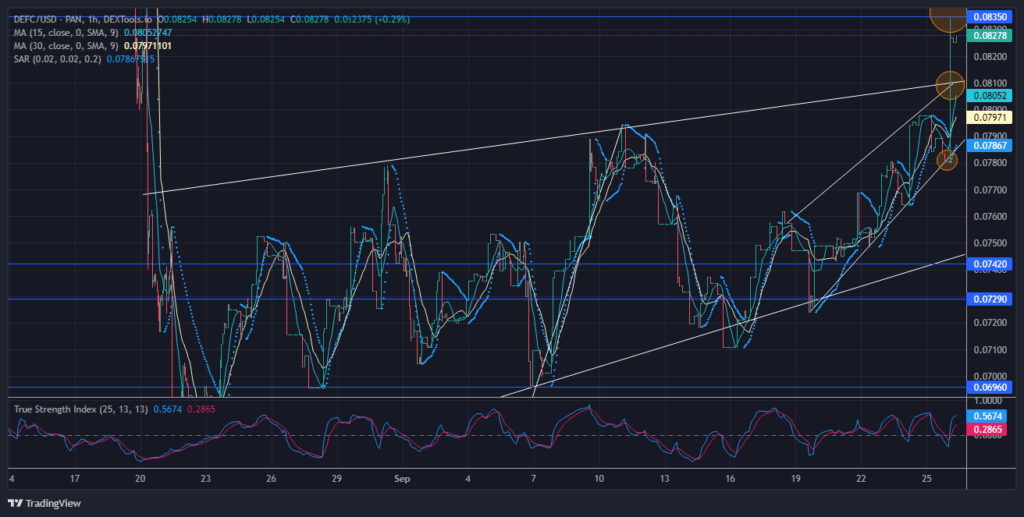Click the 0.5674 TSI scale label
The image size is (1024, 517).
[x=989, y=416]
